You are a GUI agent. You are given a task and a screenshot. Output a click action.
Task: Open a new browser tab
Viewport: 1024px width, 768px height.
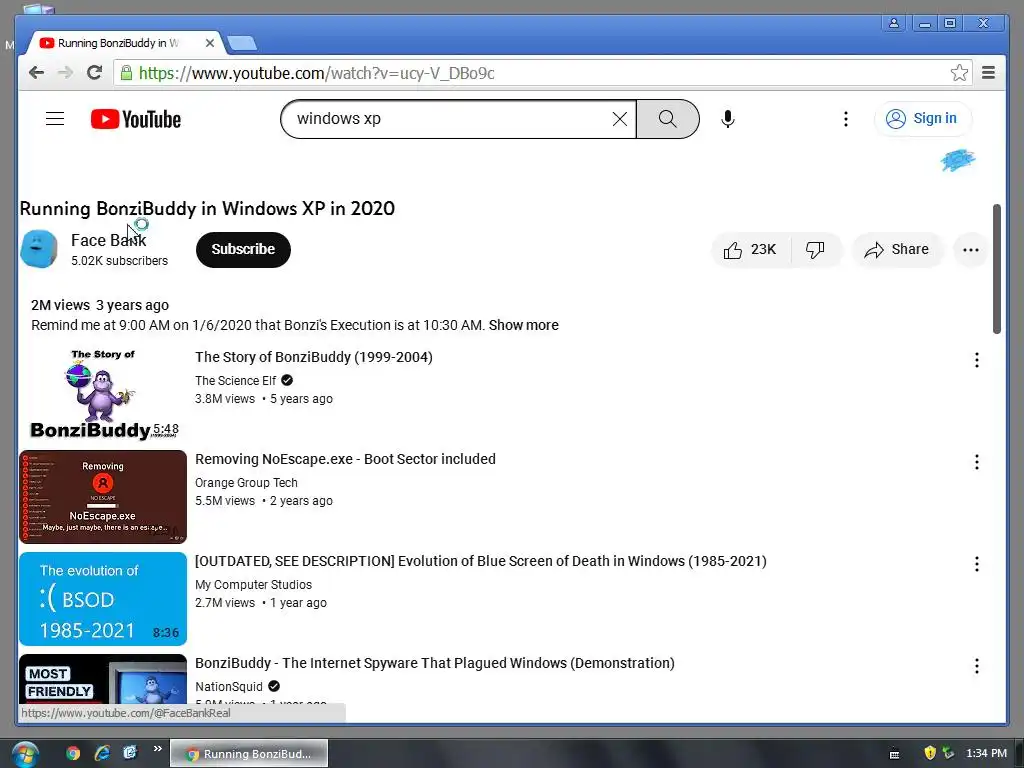242,43
